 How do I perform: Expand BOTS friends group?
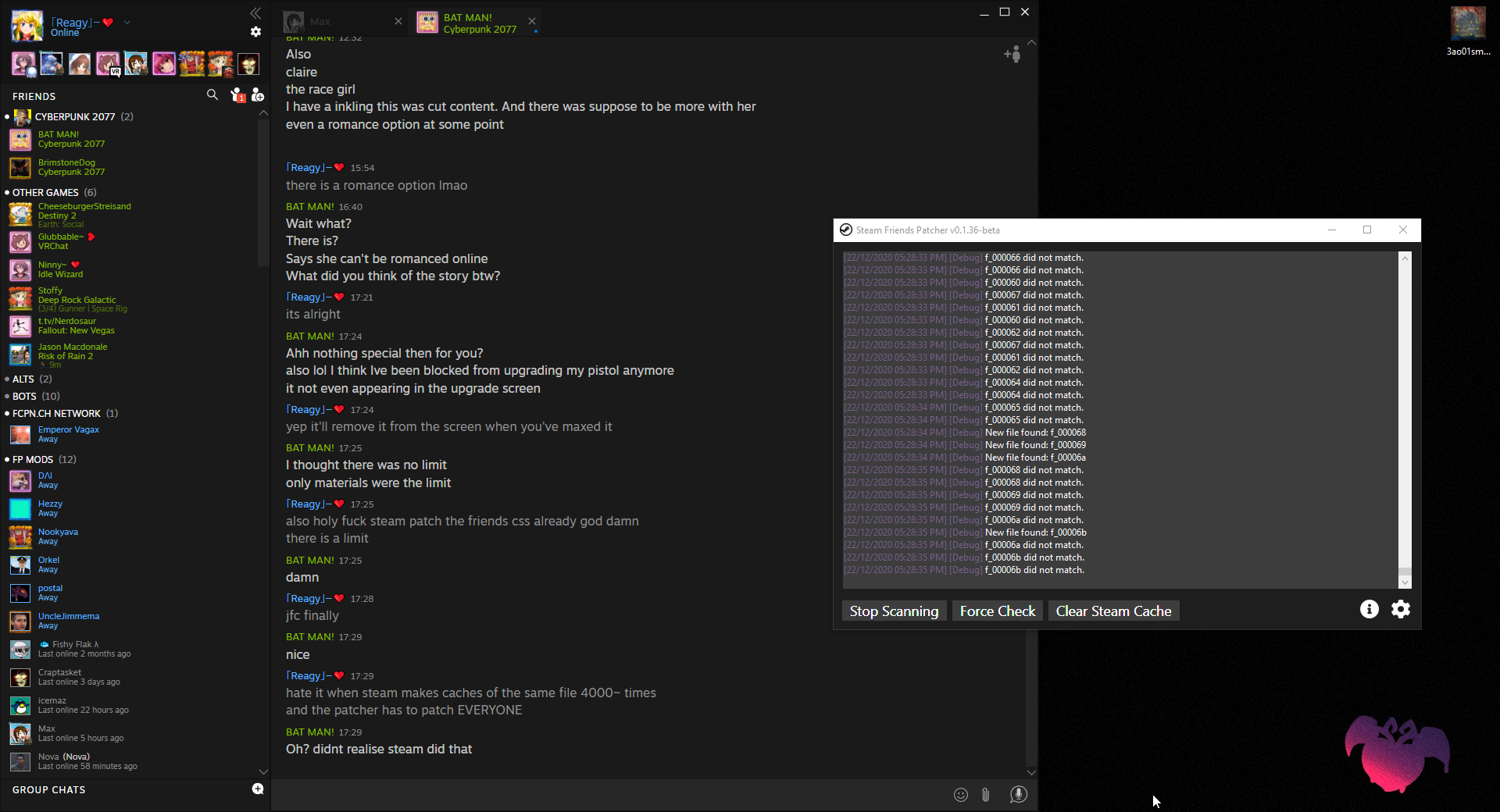[34, 396]
